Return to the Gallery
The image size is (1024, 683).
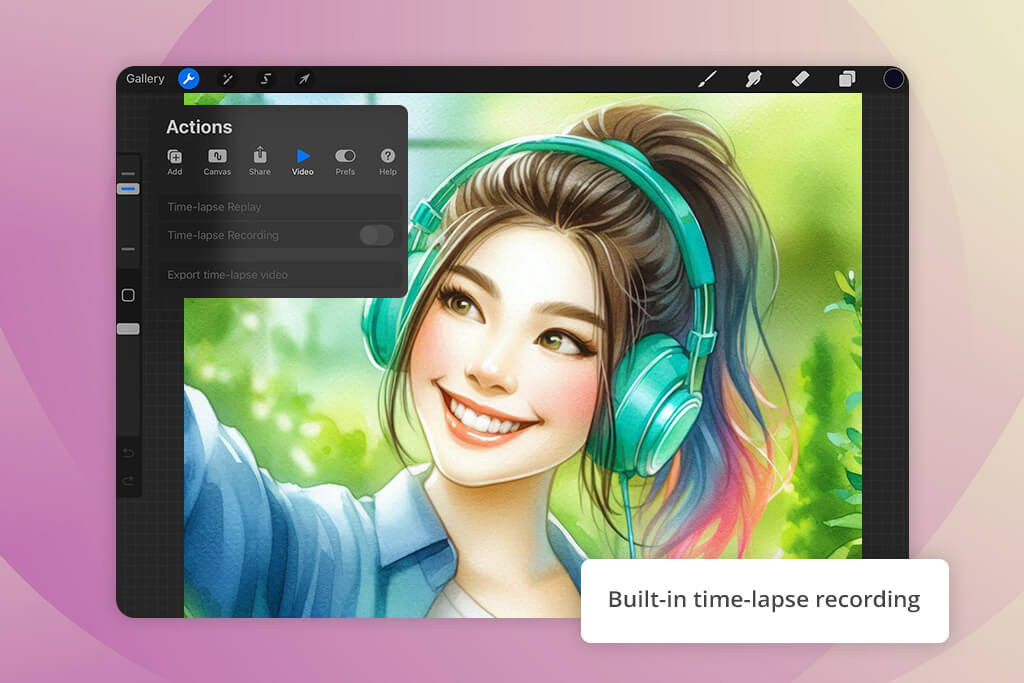tap(145, 79)
